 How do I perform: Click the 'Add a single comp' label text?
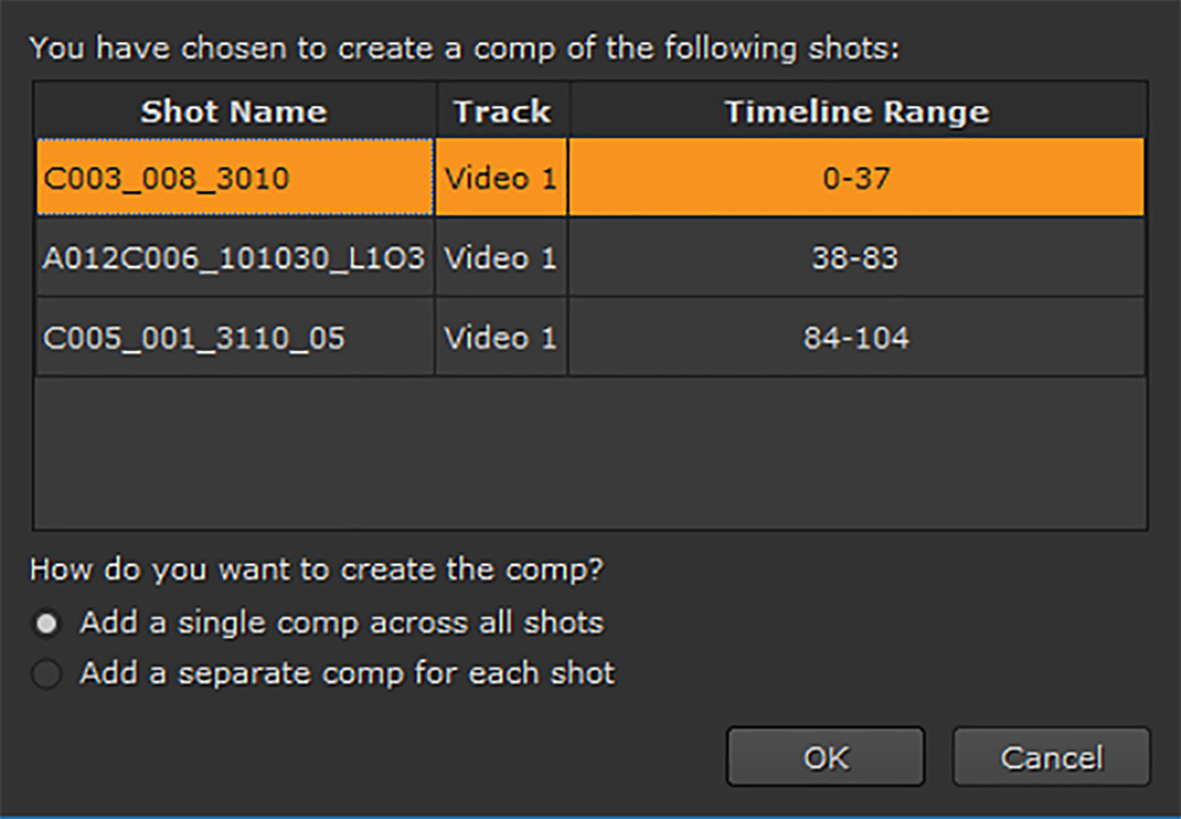pos(342,623)
